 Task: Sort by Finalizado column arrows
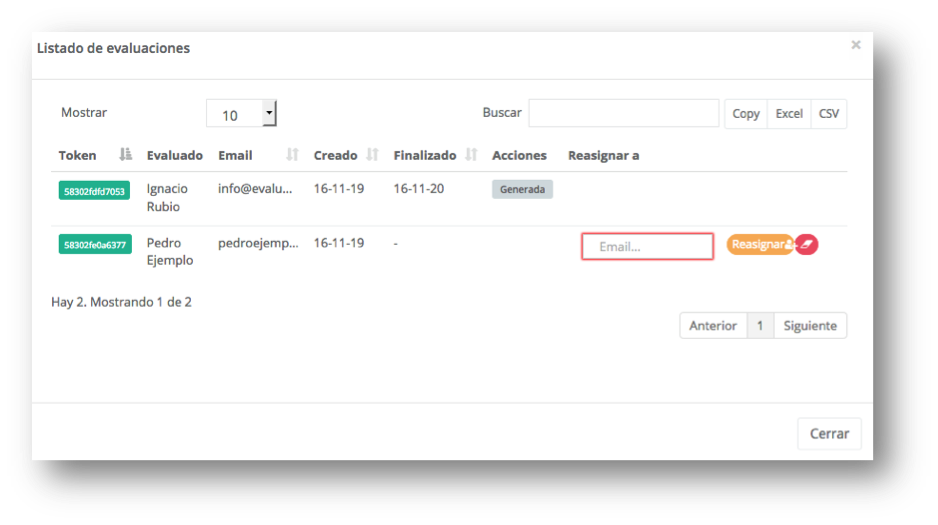pyautogui.click(x=471, y=155)
